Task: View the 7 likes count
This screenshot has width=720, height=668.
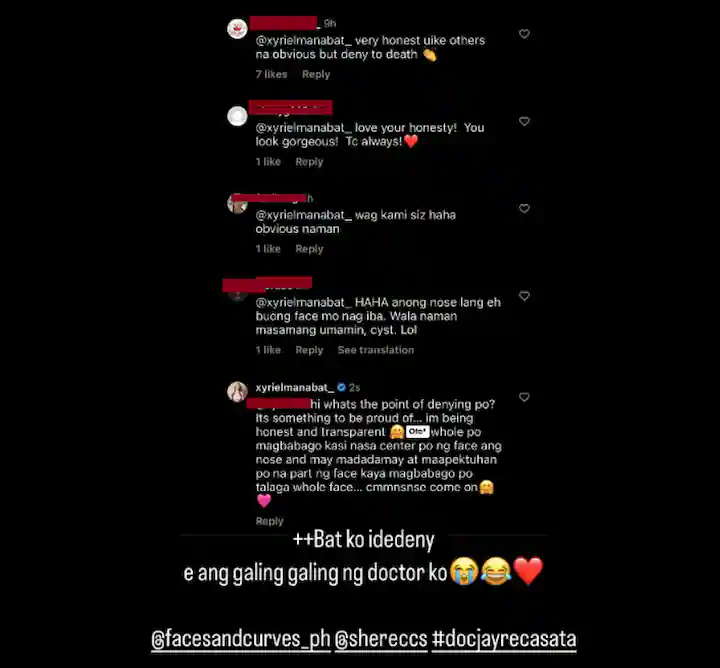Action: [271, 74]
